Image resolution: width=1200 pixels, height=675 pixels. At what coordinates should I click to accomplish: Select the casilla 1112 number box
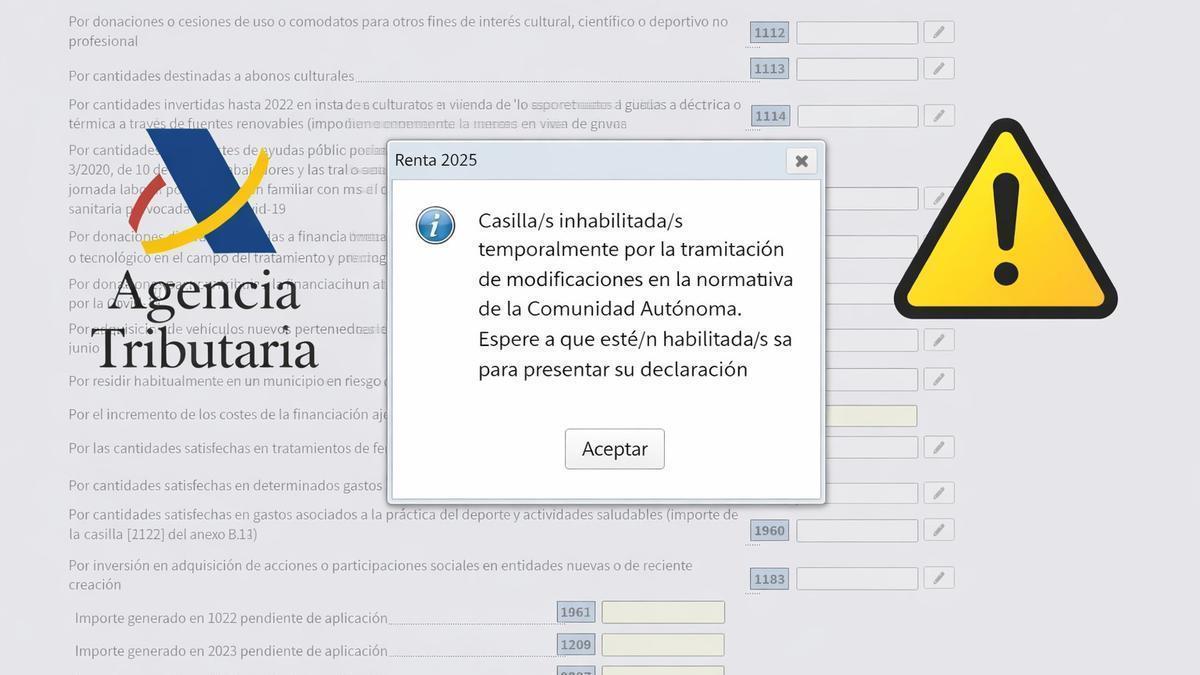tap(768, 31)
